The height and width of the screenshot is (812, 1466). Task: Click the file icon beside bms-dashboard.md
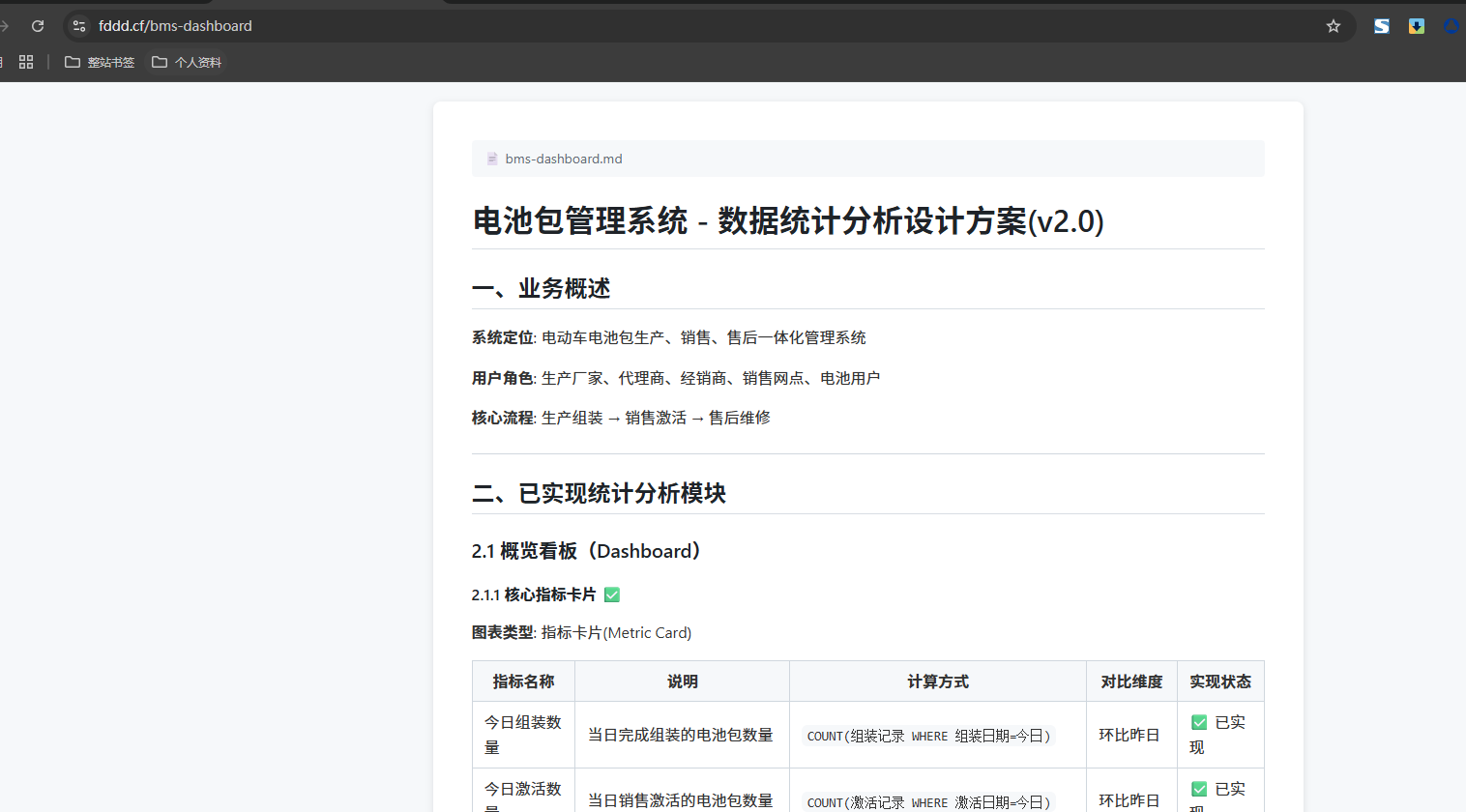click(x=492, y=159)
